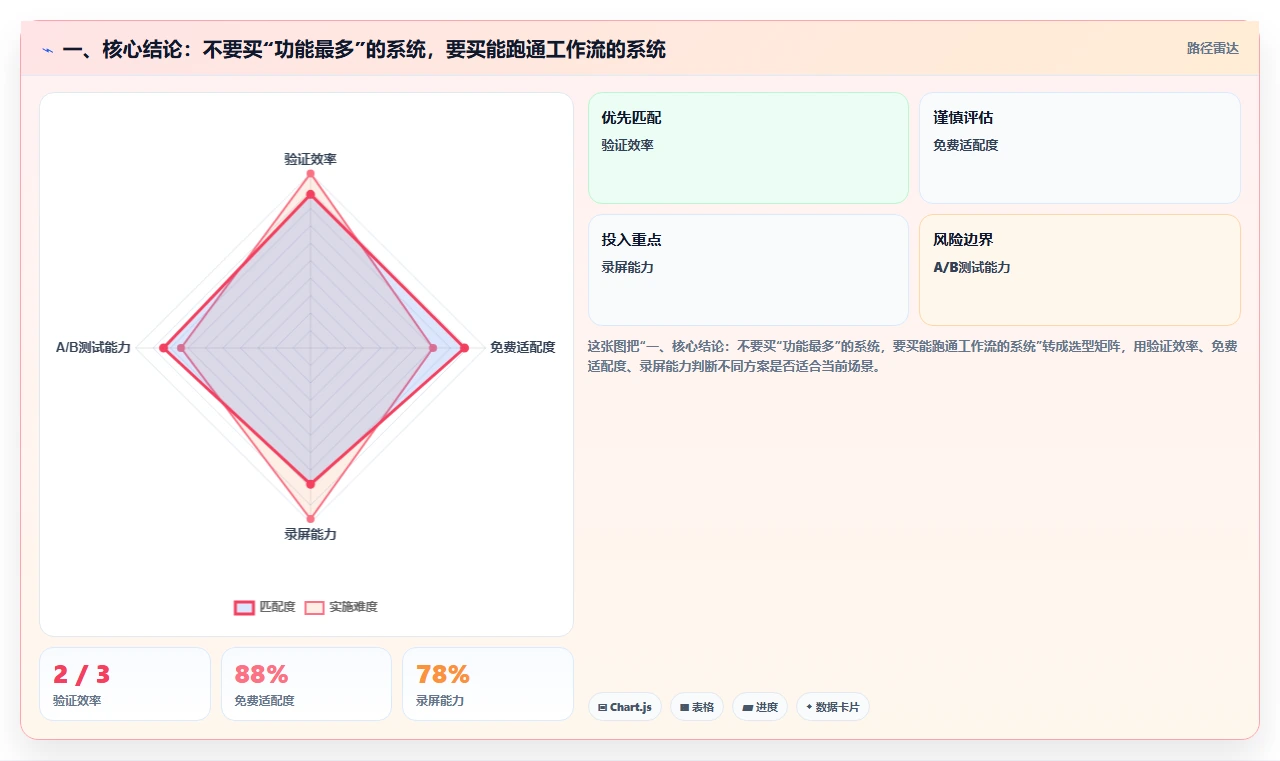Click the main title starting with 一、核心结论

tap(364, 50)
